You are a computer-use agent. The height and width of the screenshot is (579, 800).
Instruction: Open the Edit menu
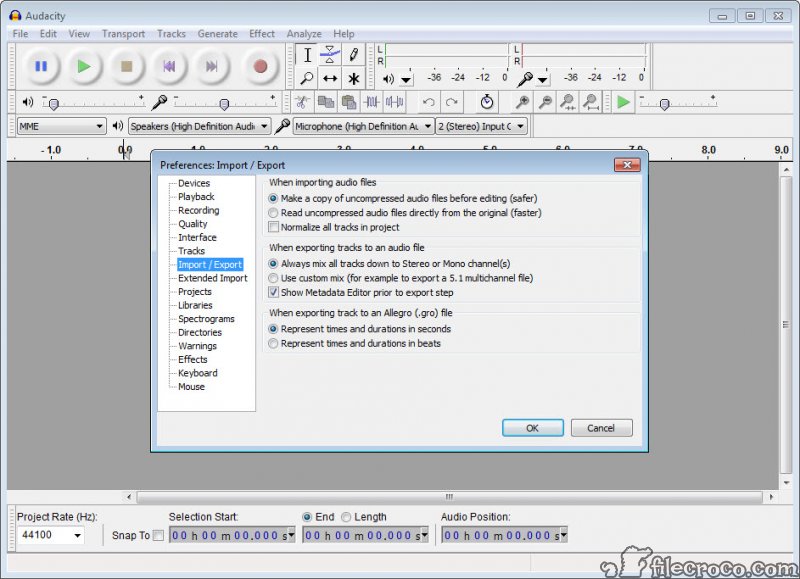(x=48, y=34)
